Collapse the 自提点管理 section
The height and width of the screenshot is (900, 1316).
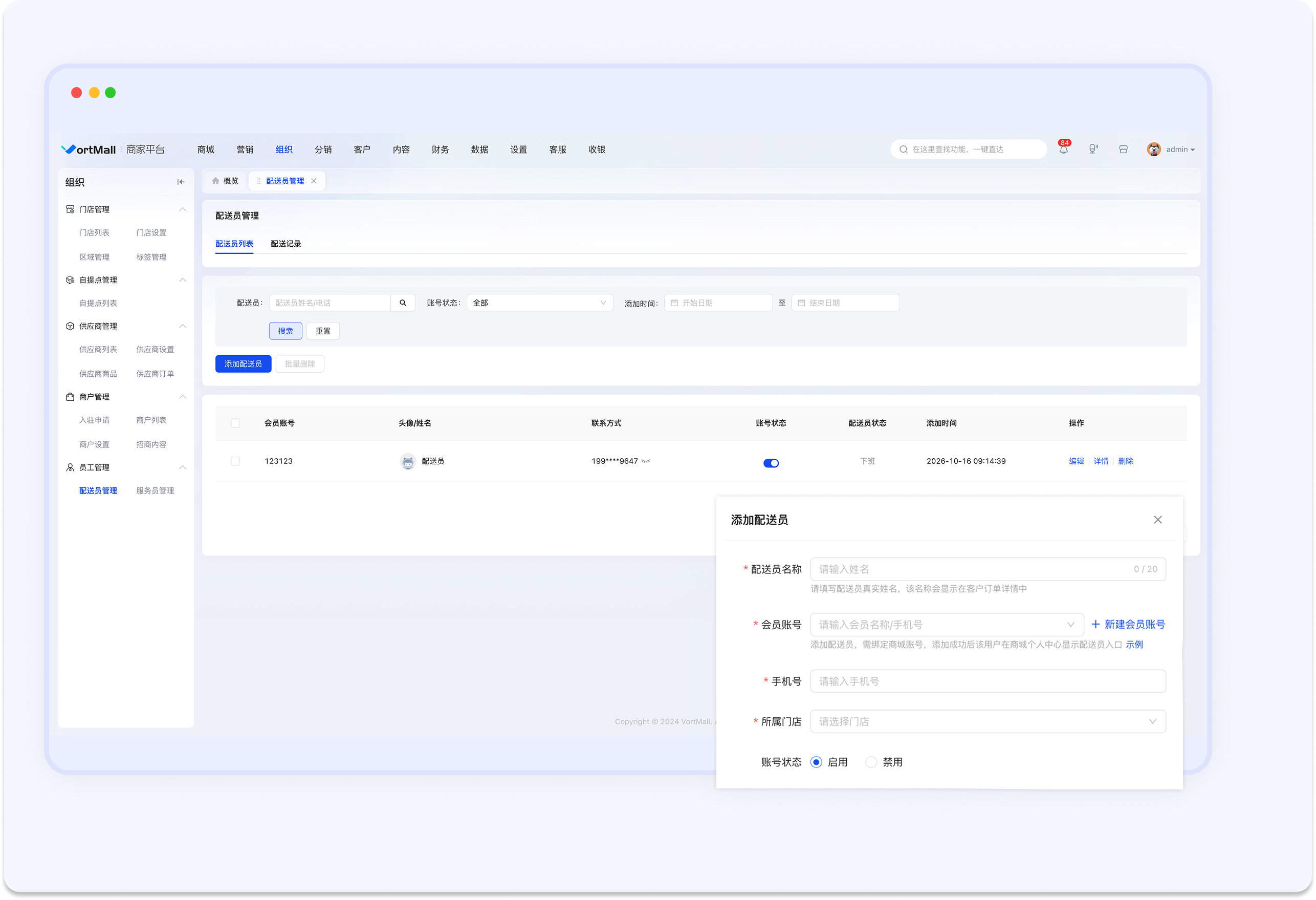tap(182, 280)
